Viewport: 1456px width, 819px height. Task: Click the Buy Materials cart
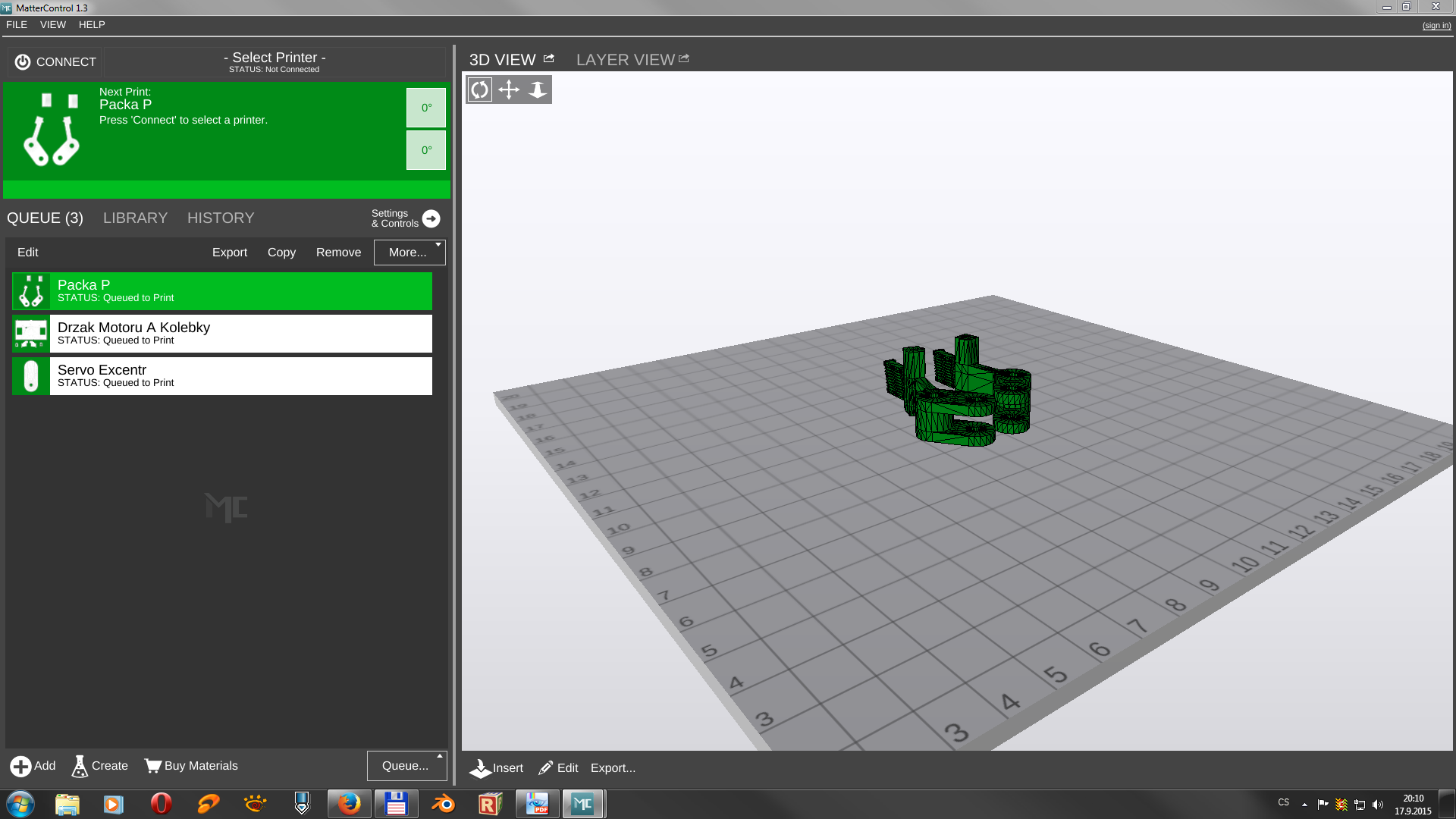153,766
